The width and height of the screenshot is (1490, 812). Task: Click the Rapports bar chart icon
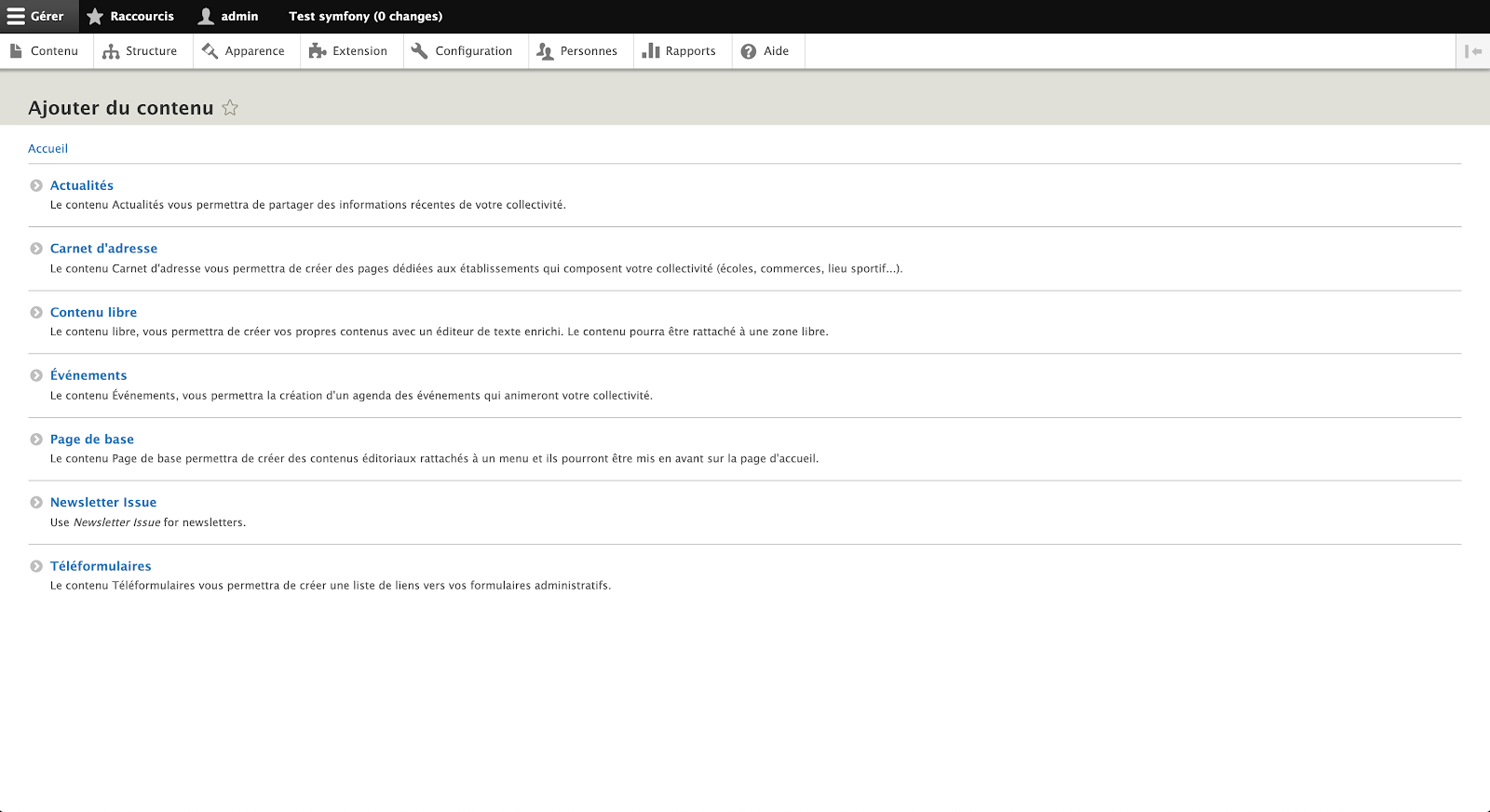tap(651, 51)
